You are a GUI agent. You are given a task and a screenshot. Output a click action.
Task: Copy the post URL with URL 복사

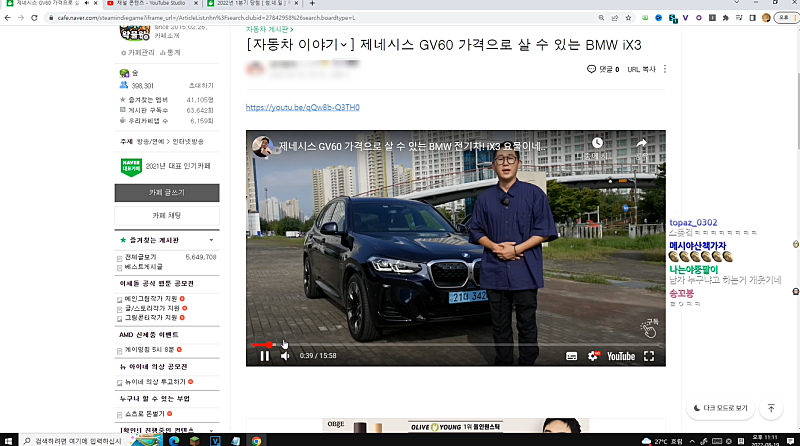pos(641,69)
